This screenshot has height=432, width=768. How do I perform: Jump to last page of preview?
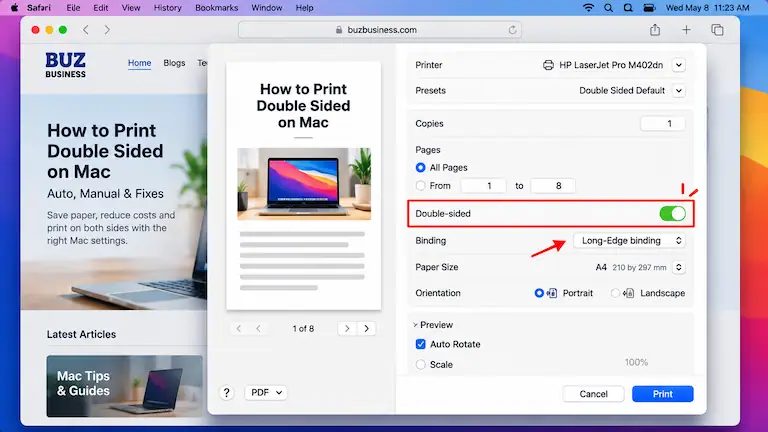(x=366, y=329)
